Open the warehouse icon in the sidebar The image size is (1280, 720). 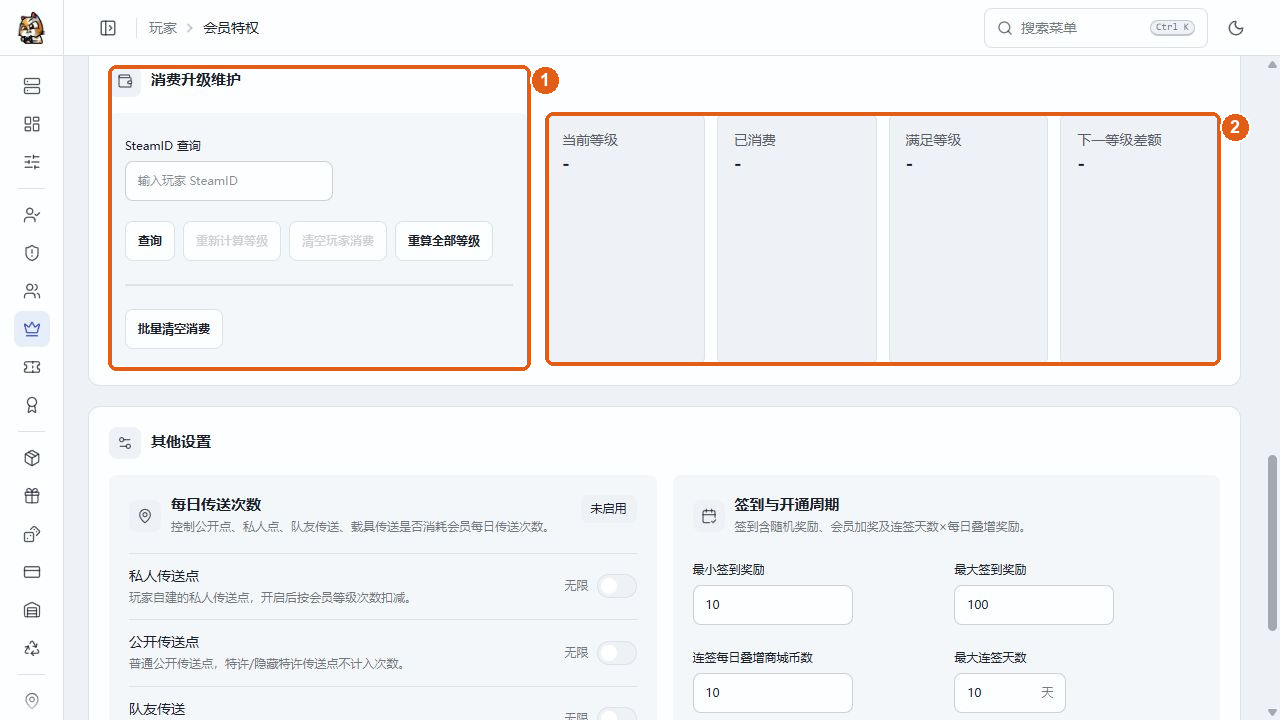[x=32, y=610]
